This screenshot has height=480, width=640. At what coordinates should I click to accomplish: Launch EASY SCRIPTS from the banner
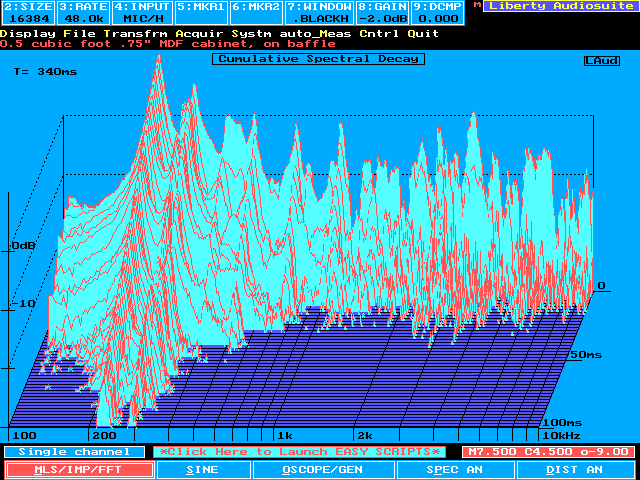coord(301,452)
